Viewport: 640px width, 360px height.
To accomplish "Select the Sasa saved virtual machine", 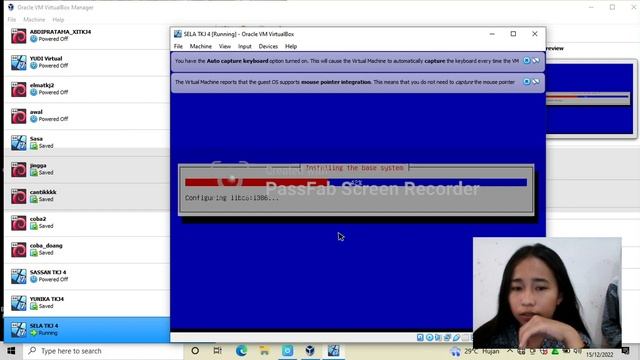I will tap(87, 143).
